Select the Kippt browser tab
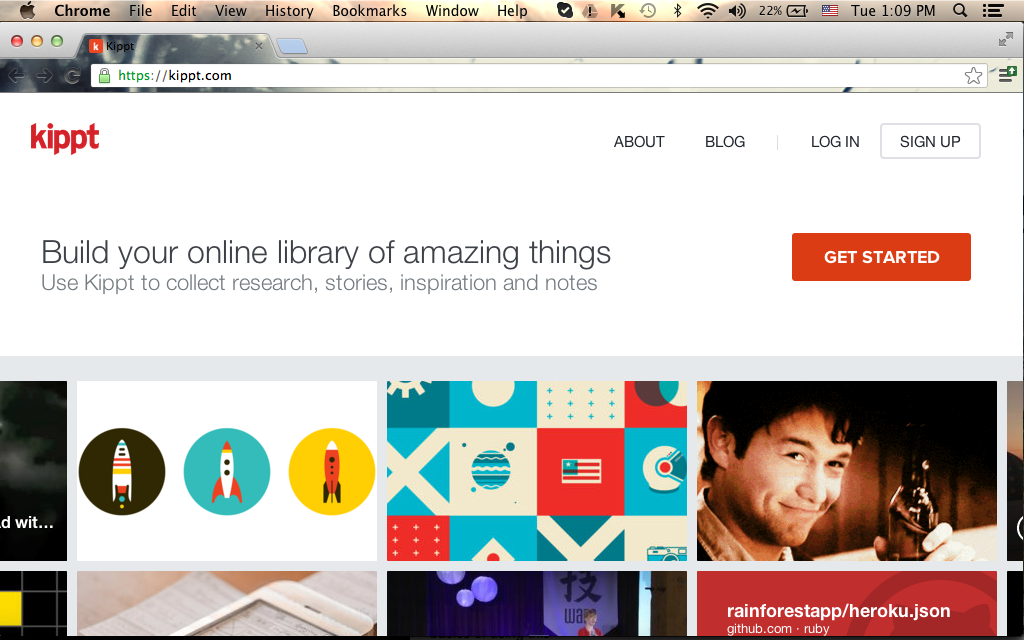1024x640 pixels. pyautogui.click(x=176, y=46)
